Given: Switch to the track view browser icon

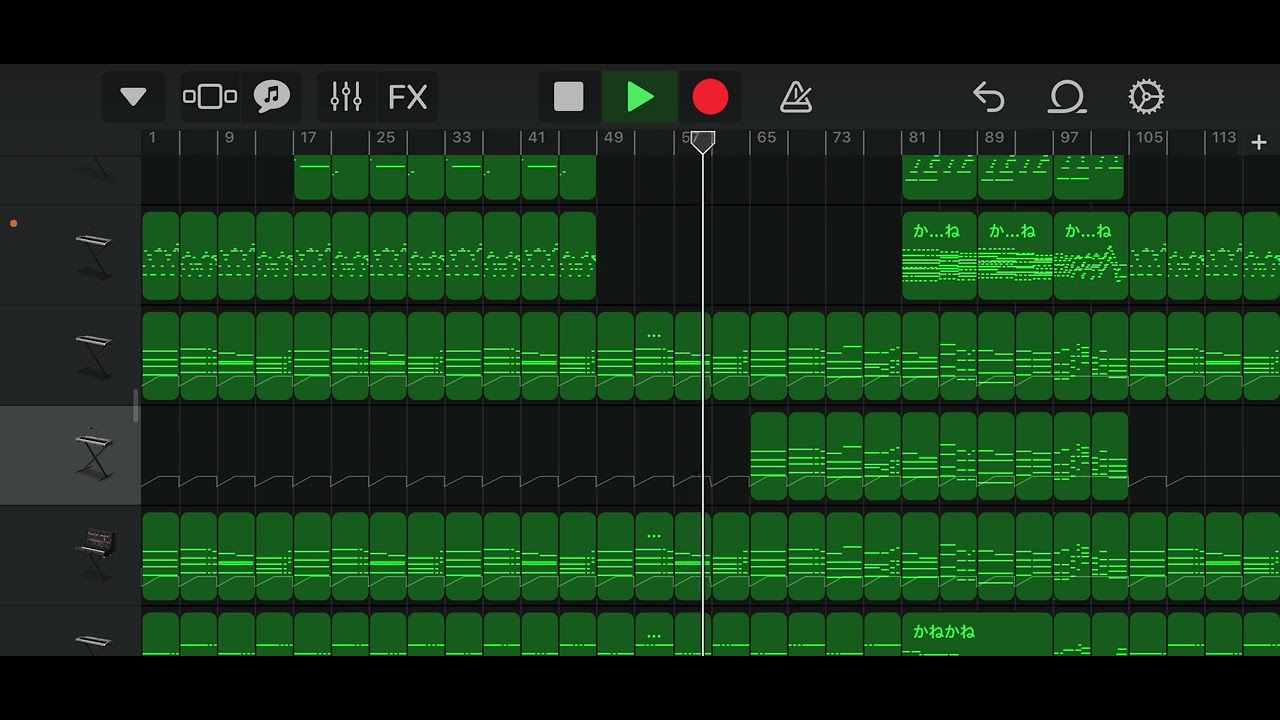Looking at the screenshot, I should (x=210, y=97).
